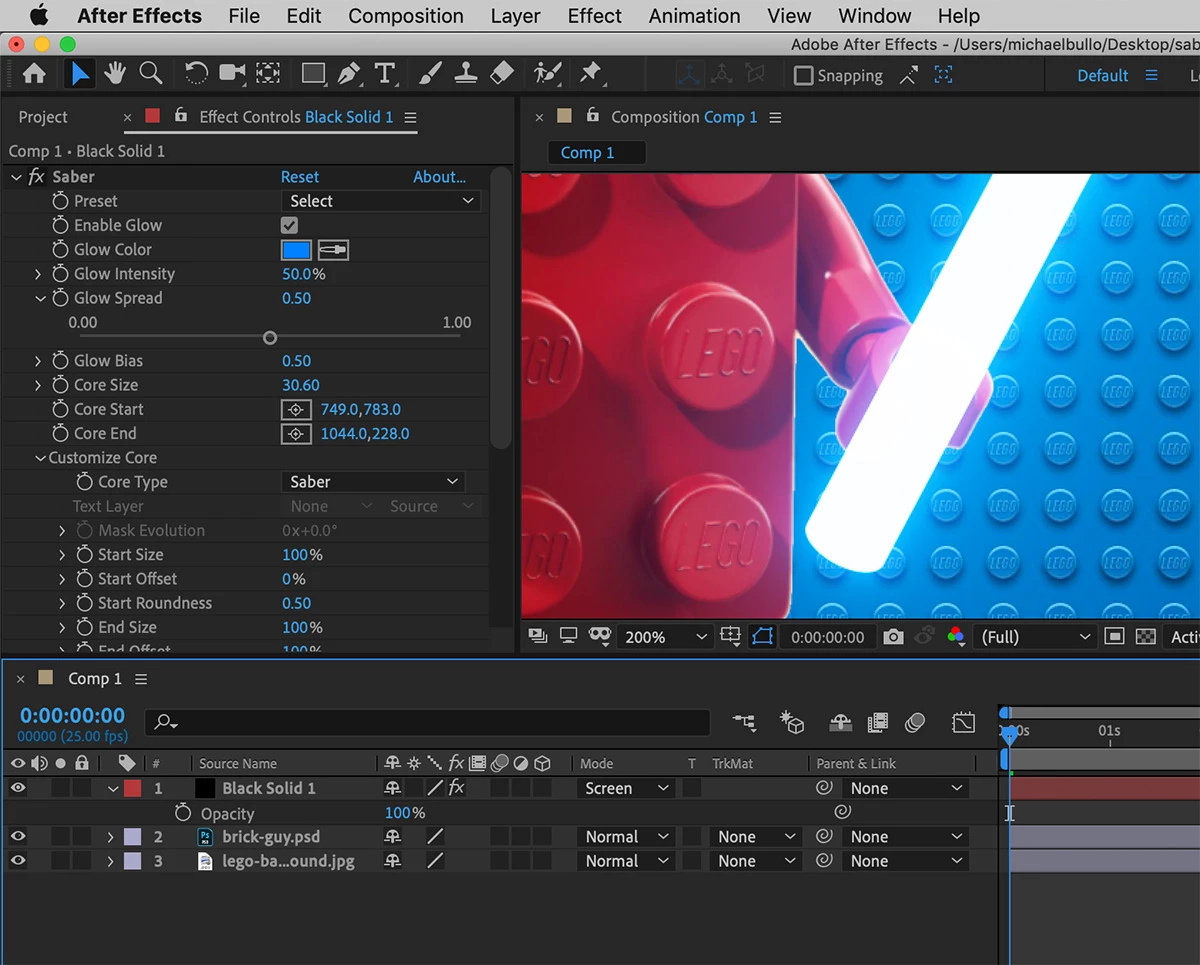1200x965 pixels.
Task: Click Core End point picker crosshair
Action: pos(295,433)
